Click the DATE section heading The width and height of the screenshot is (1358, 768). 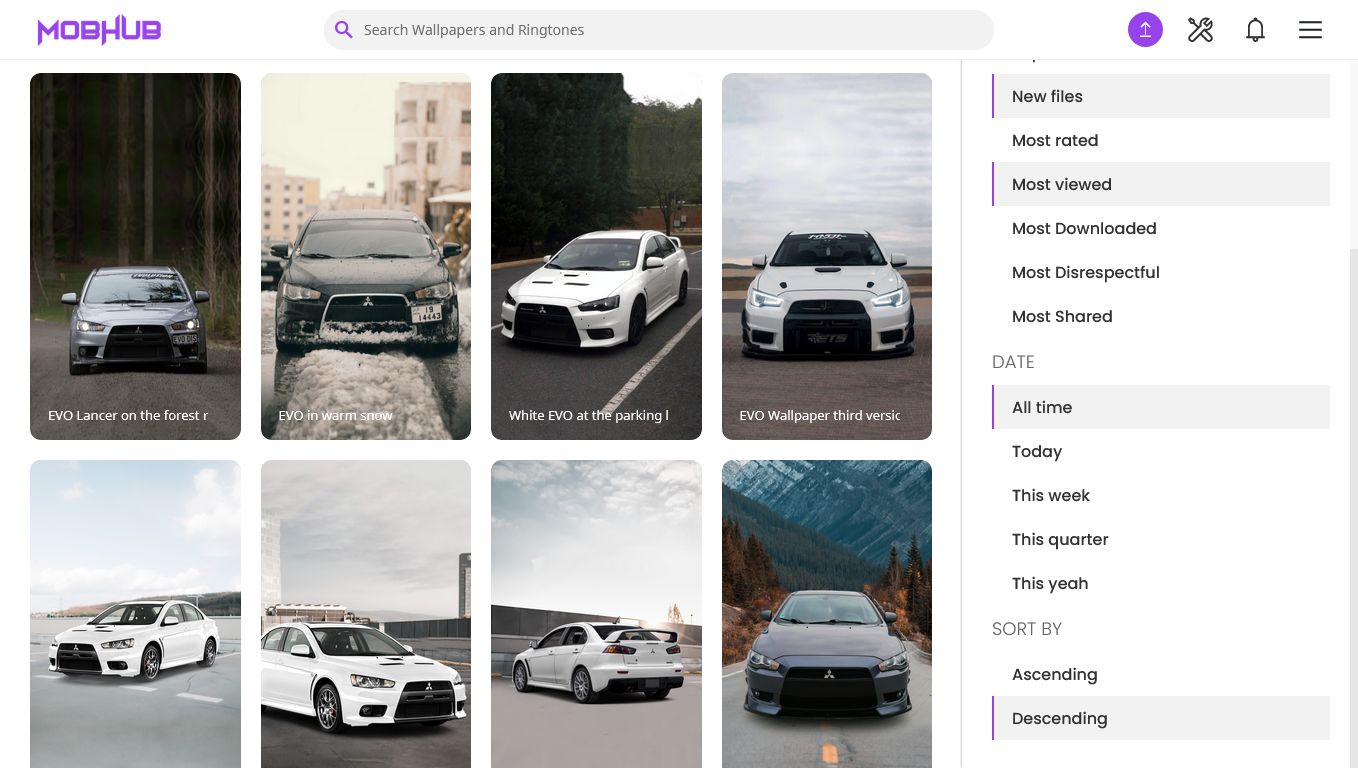(x=1013, y=362)
